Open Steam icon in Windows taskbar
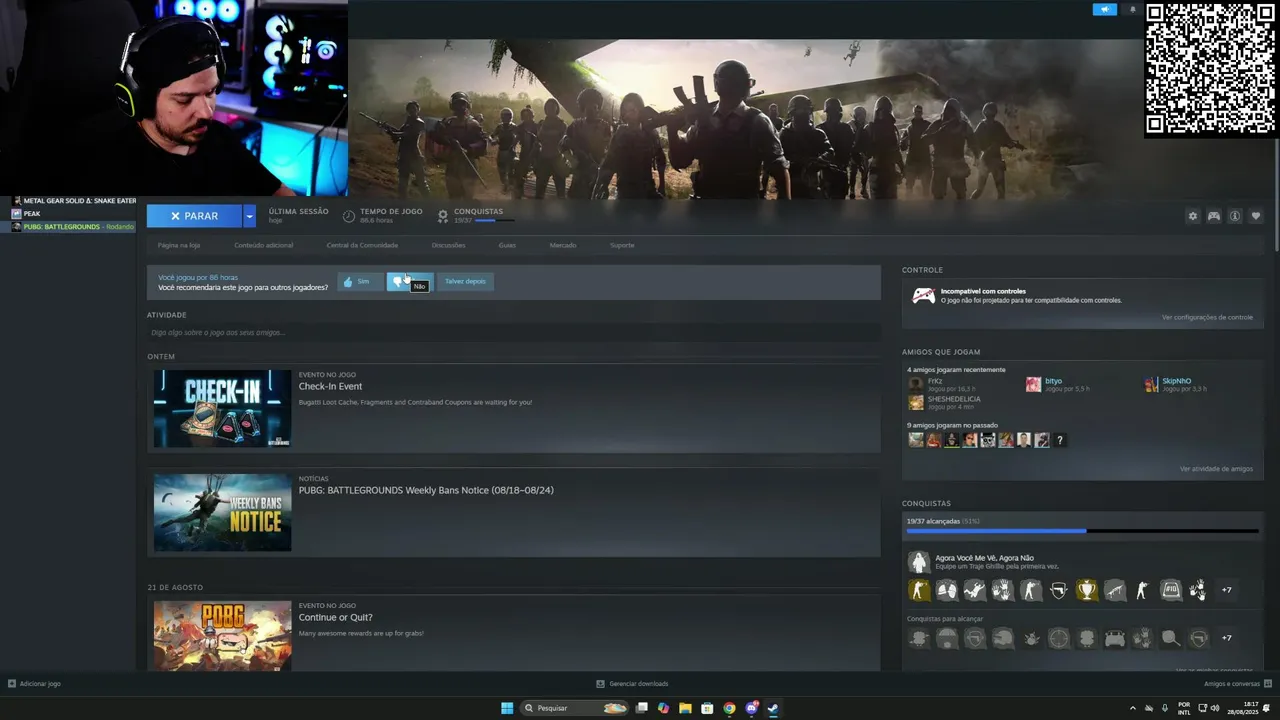Image resolution: width=1280 pixels, height=720 pixels. click(x=773, y=708)
